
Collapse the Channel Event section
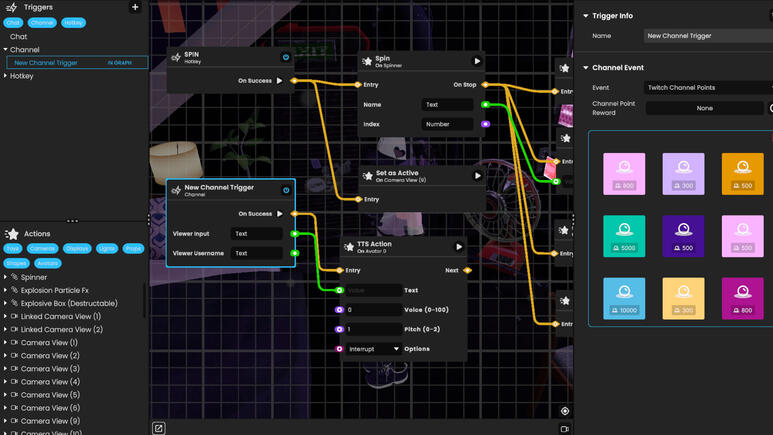point(586,68)
